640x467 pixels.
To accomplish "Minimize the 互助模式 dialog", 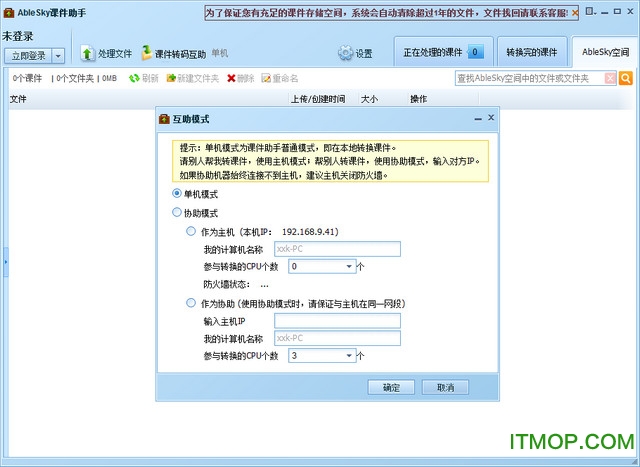I will (478, 119).
